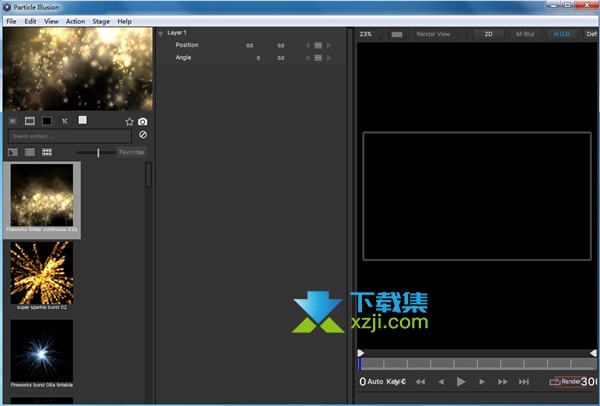This screenshot has height=406, width=600.
Task: Click the current frame number 0
Action: [x=362, y=382]
